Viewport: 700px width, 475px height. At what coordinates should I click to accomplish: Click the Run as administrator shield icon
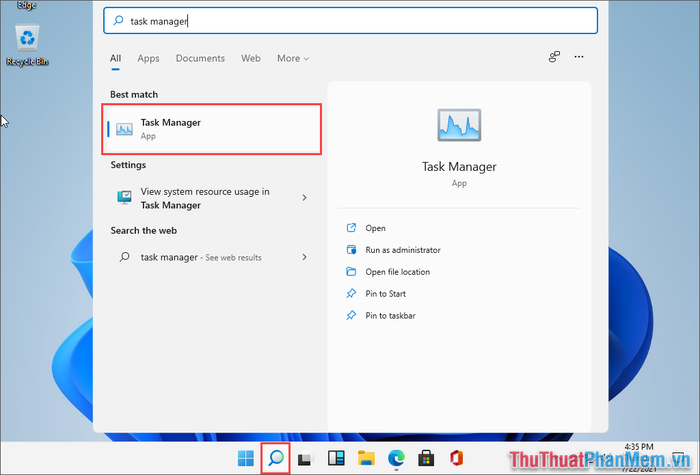351,250
